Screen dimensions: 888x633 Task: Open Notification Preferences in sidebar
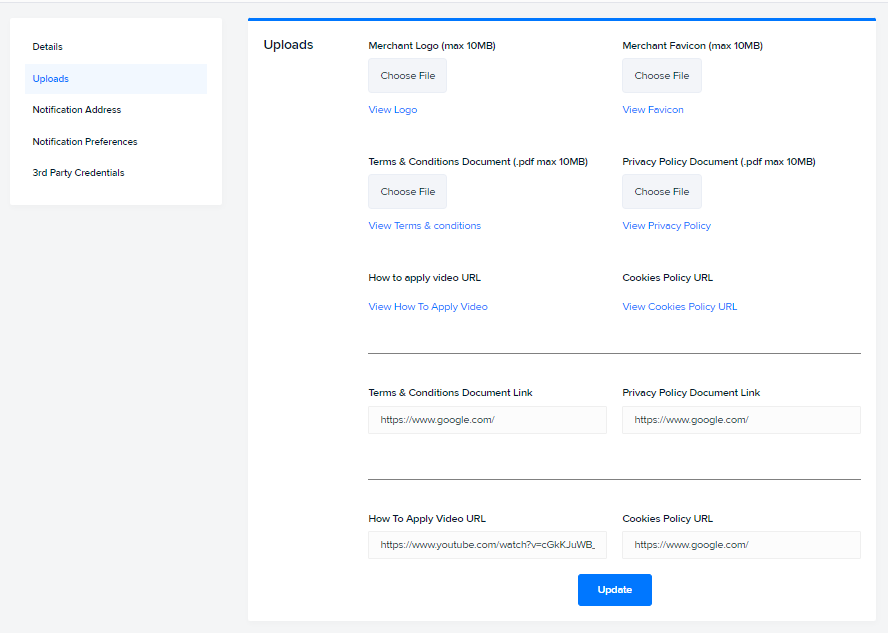tap(85, 142)
